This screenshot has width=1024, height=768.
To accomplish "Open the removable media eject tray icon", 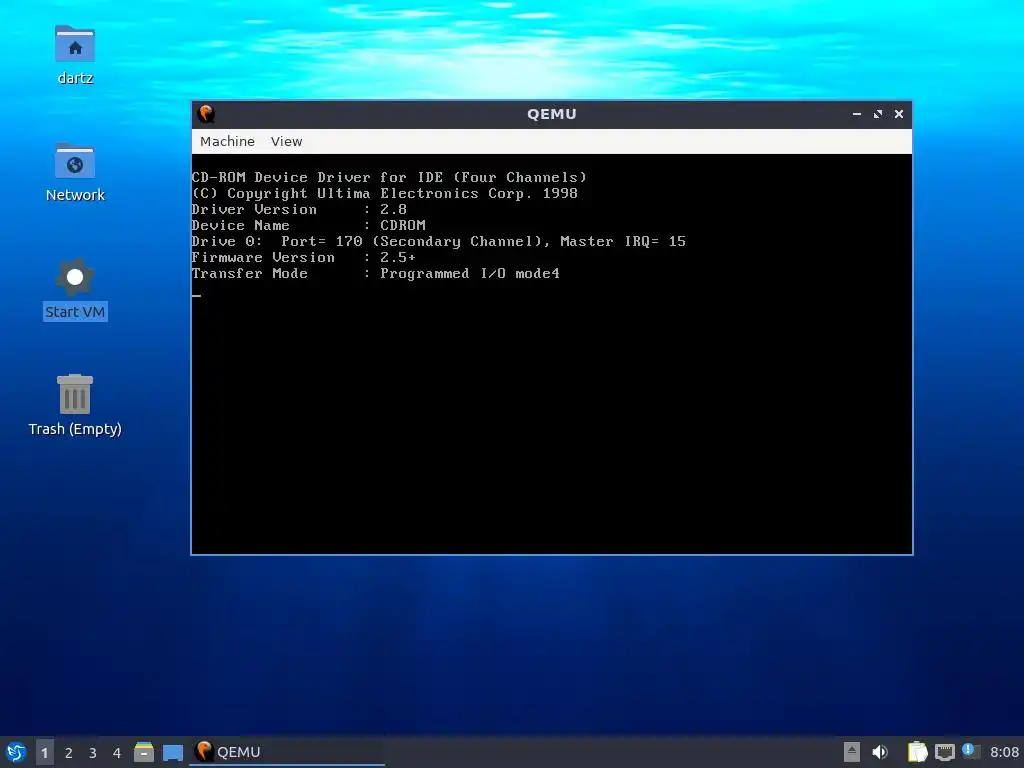I will (x=852, y=752).
